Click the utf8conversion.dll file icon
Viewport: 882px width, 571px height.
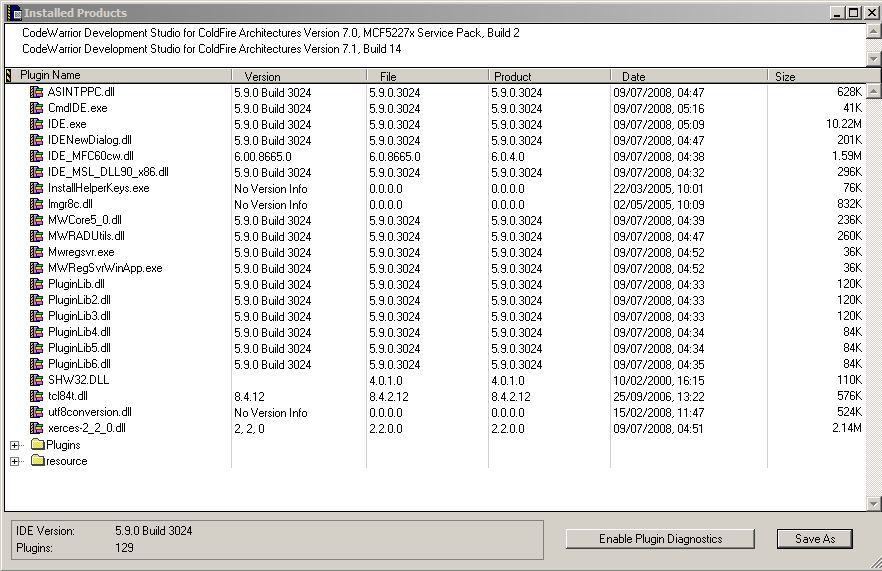[x=37, y=412]
